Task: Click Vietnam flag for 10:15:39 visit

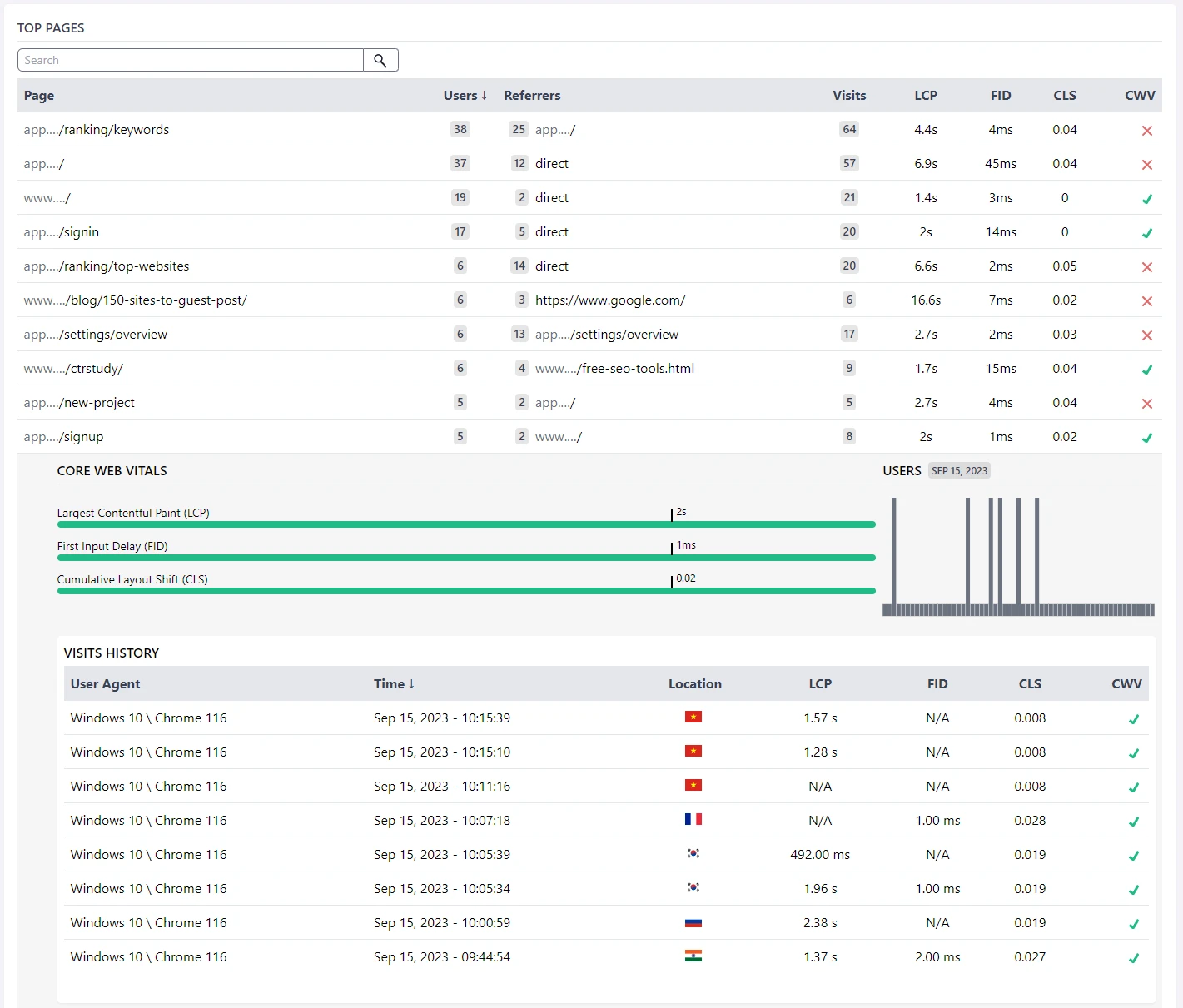Action: click(693, 717)
